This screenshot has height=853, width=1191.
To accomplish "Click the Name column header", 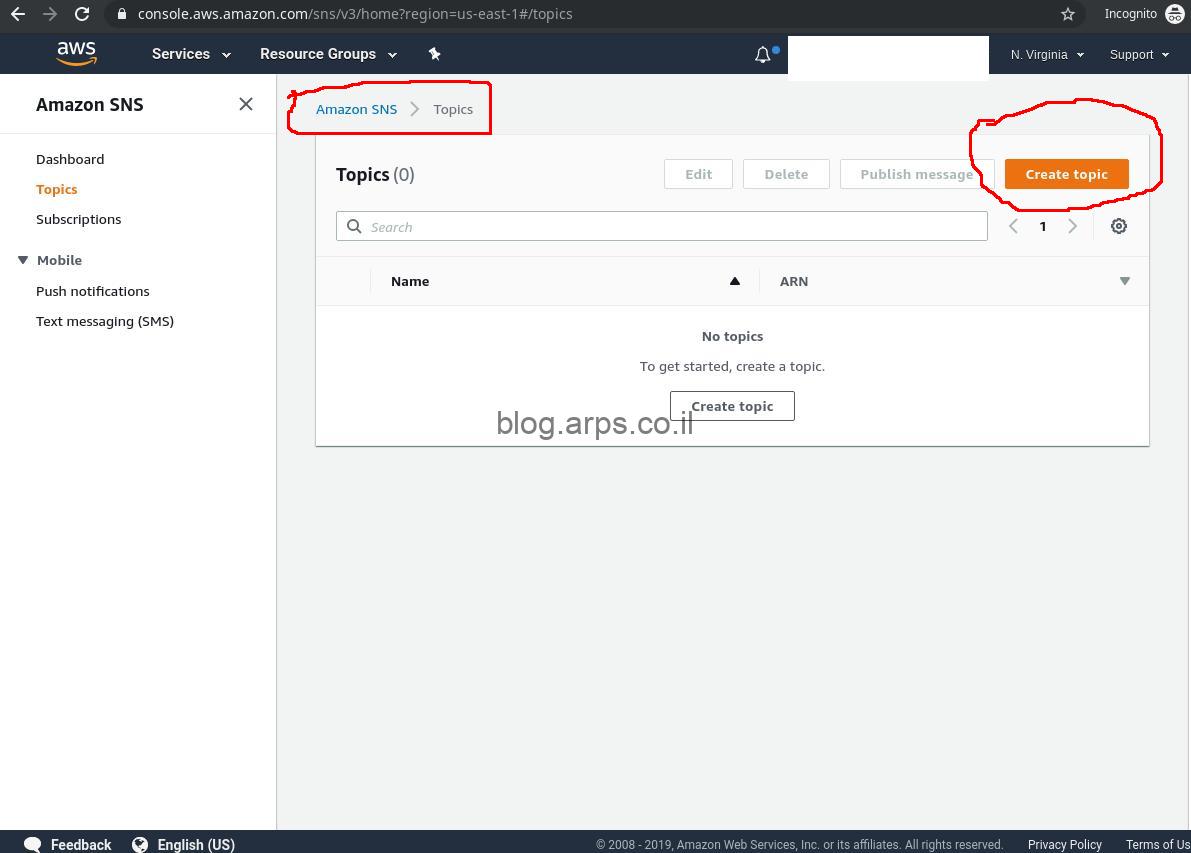I will (410, 281).
